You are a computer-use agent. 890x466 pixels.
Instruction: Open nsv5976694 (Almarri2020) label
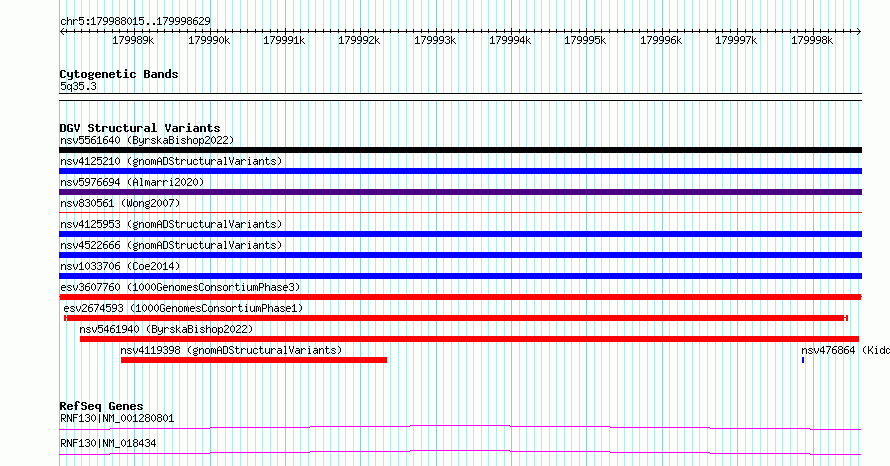pyautogui.click(x=132, y=182)
